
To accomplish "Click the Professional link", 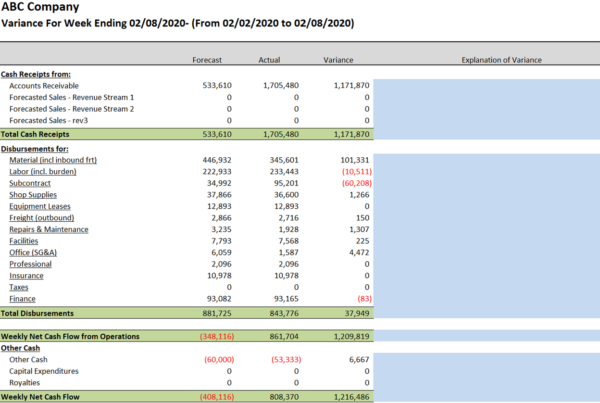I will [30, 264].
